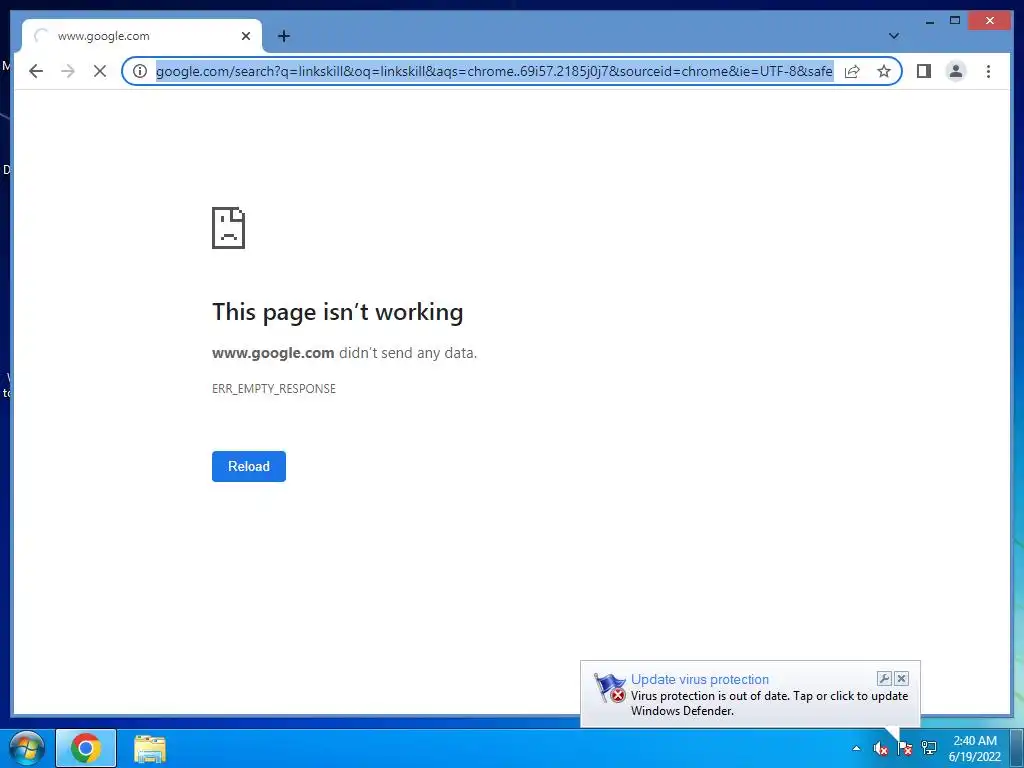Click the forward navigation arrow
This screenshot has width=1024, height=768.
pyautogui.click(x=68, y=71)
